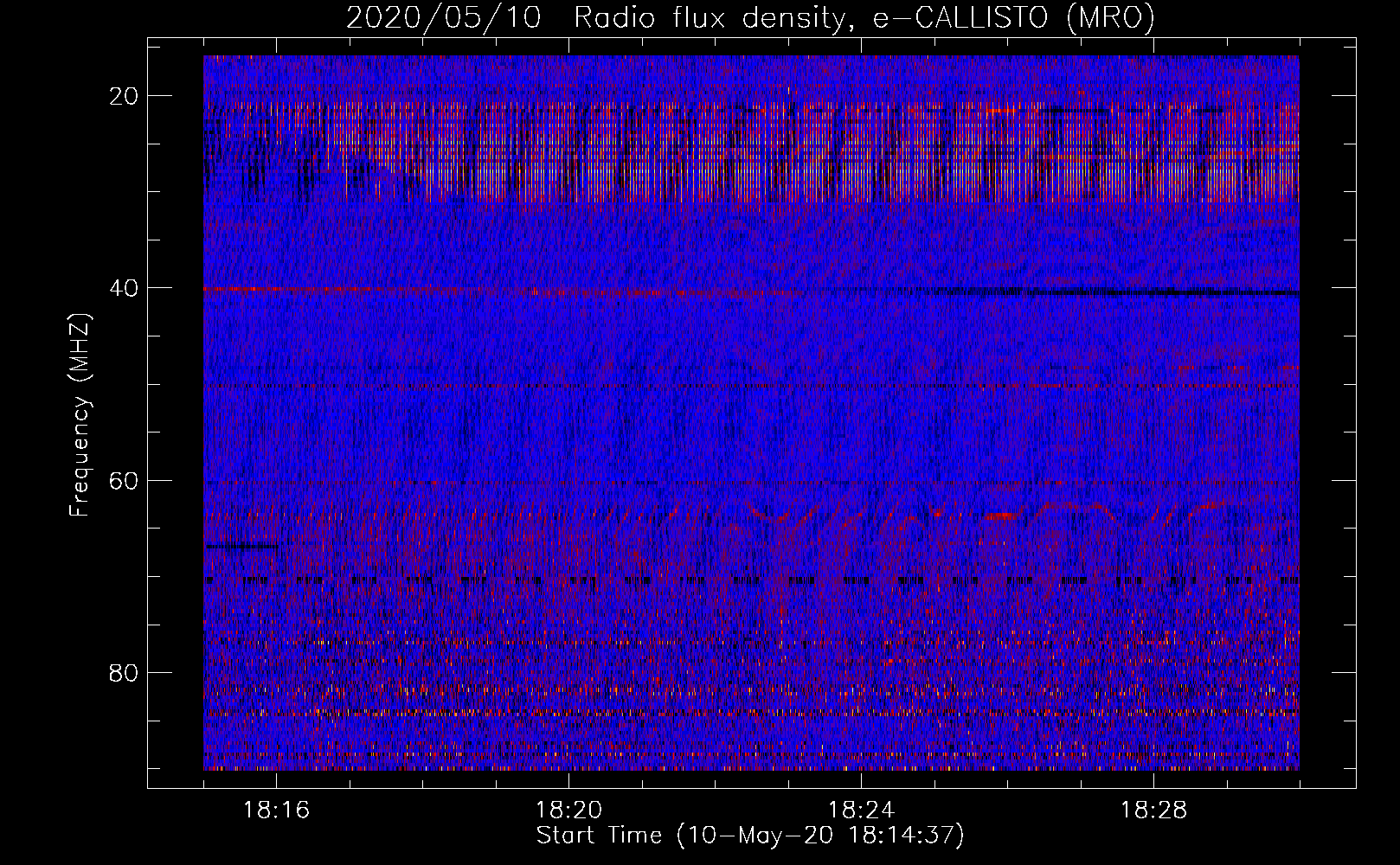
Task: Select the 40 MHz frequency tick label
Action: (x=125, y=288)
